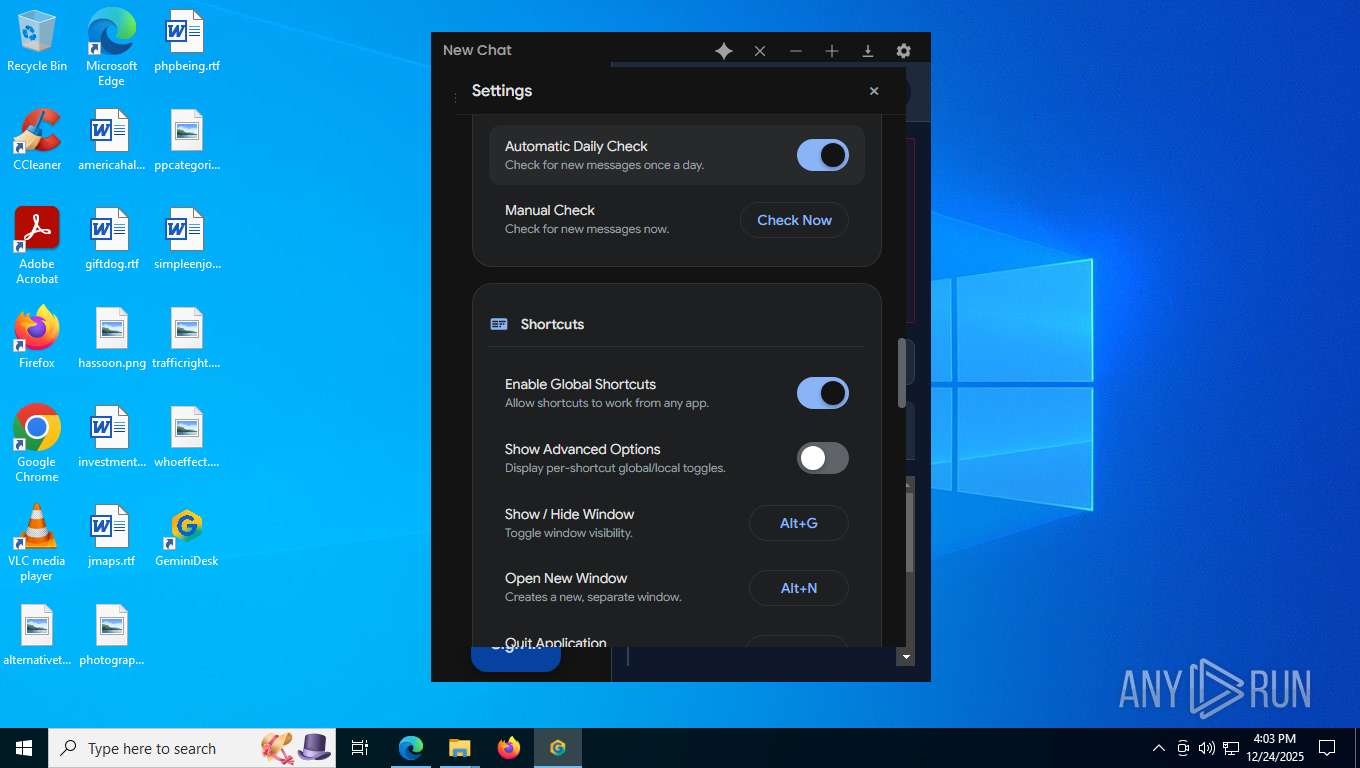Select the phpbeing.rtf file icon
The width and height of the screenshot is (1360, 768).
point(187,42)
